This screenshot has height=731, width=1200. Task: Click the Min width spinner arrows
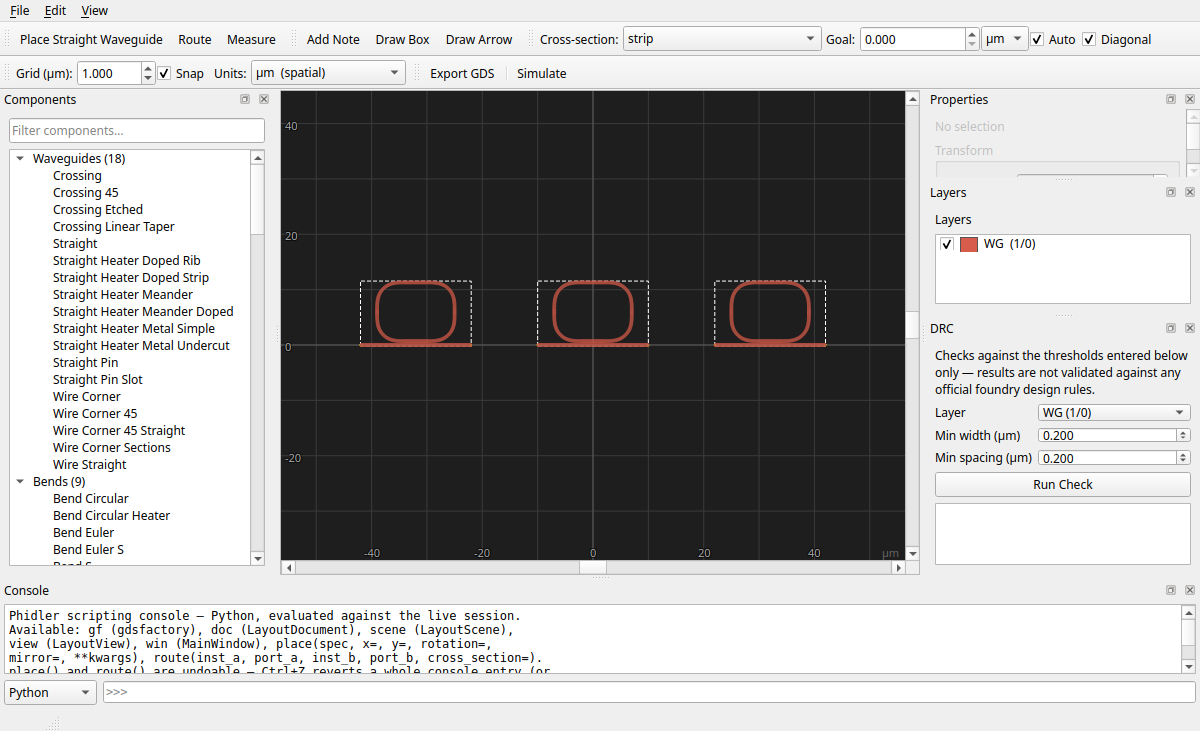(1183, 435)
